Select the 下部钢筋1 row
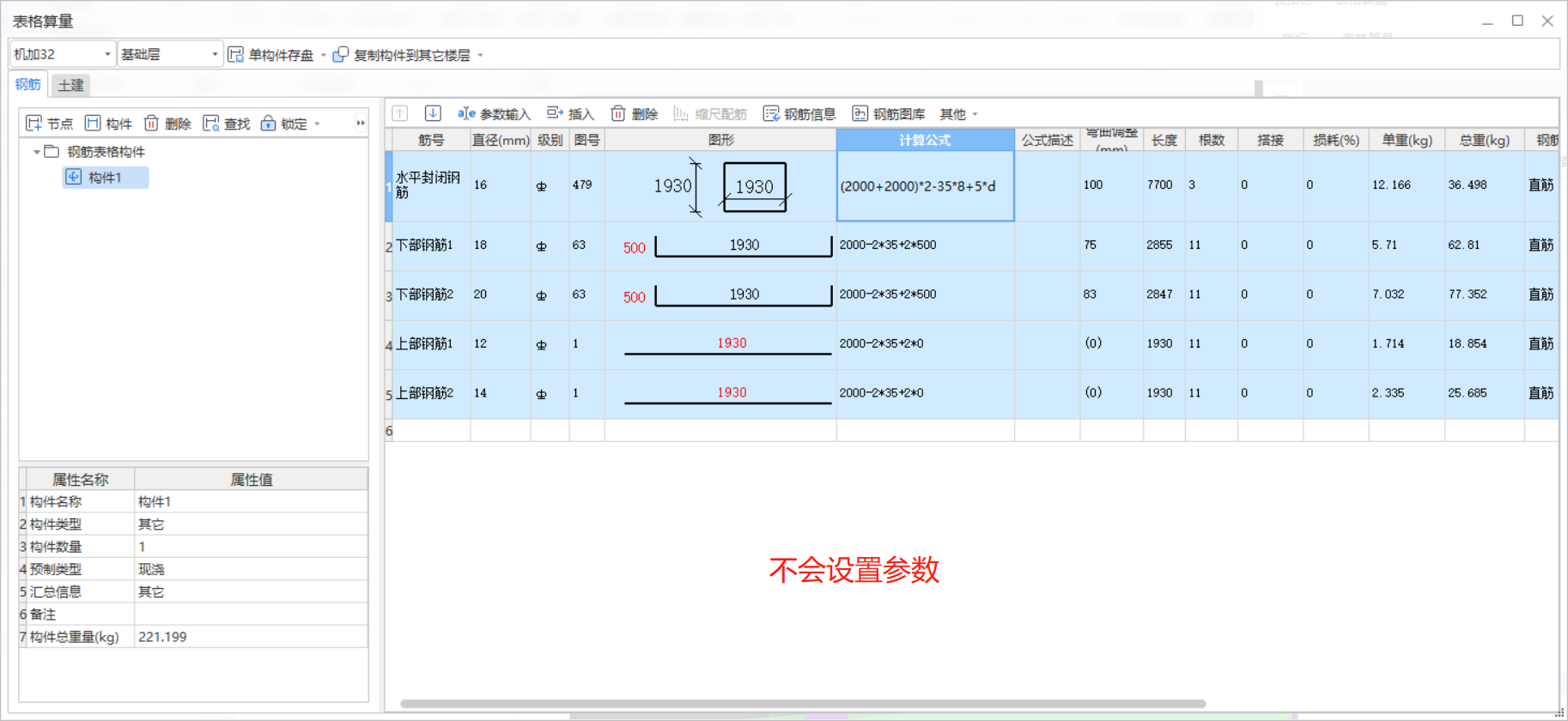This screenshot has height=721, width=1568. pyautogui.click(x=431, y=245)
